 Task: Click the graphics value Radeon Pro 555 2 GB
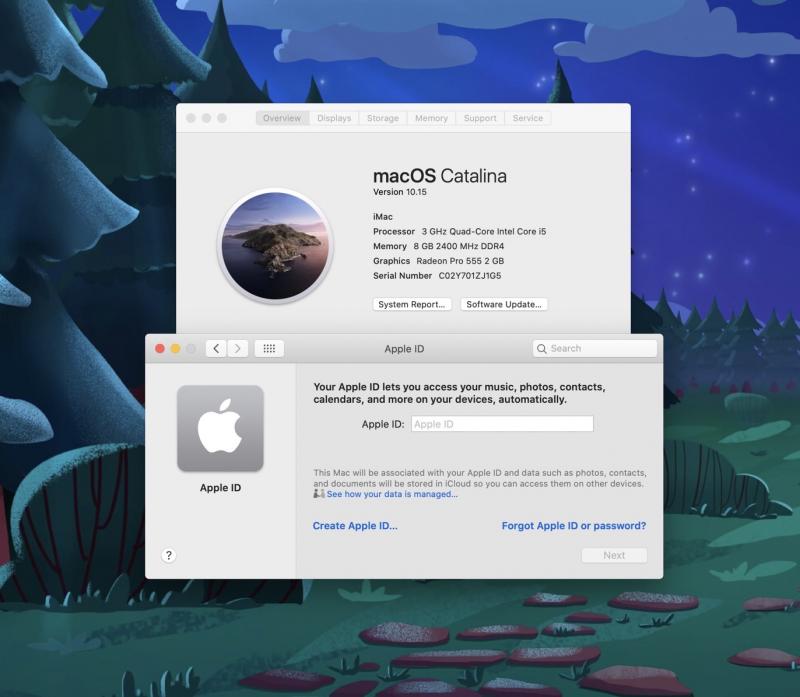point(460,261)
